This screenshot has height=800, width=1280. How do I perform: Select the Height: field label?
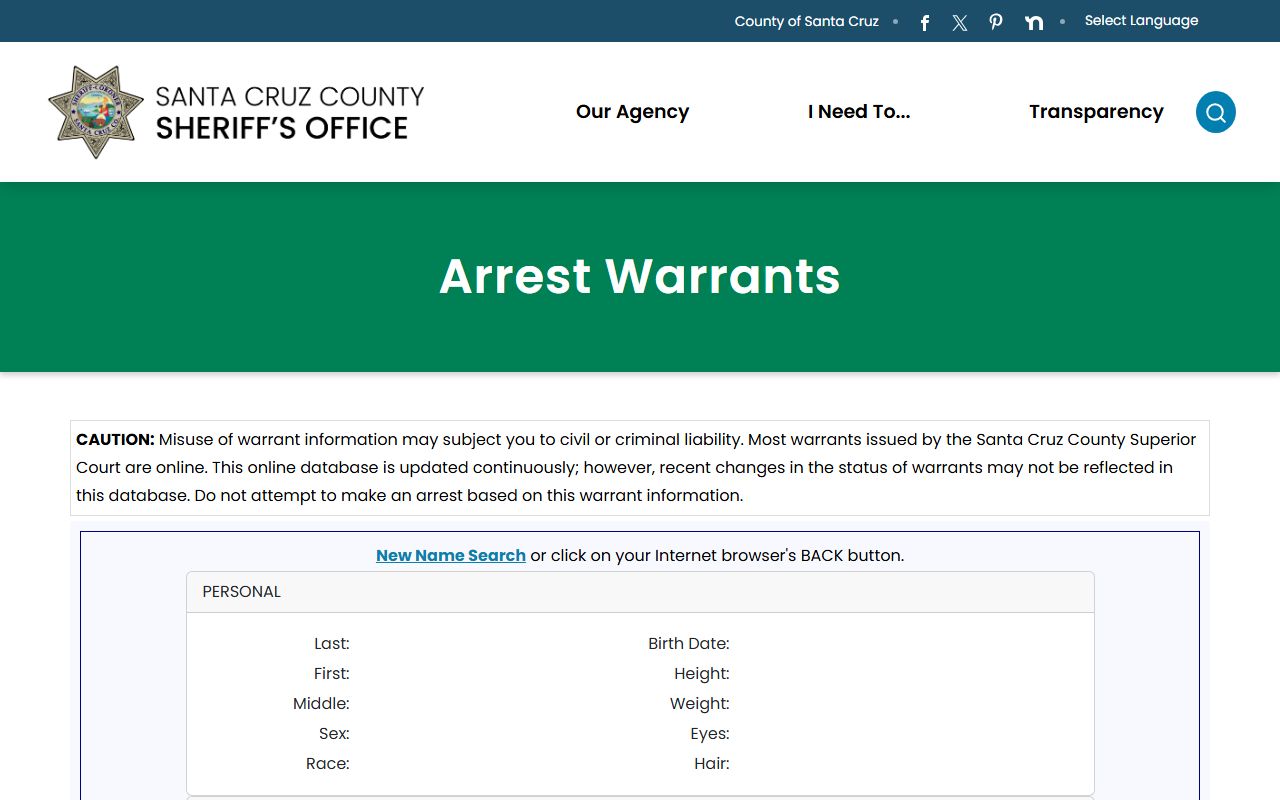click(x=702, y=673)
